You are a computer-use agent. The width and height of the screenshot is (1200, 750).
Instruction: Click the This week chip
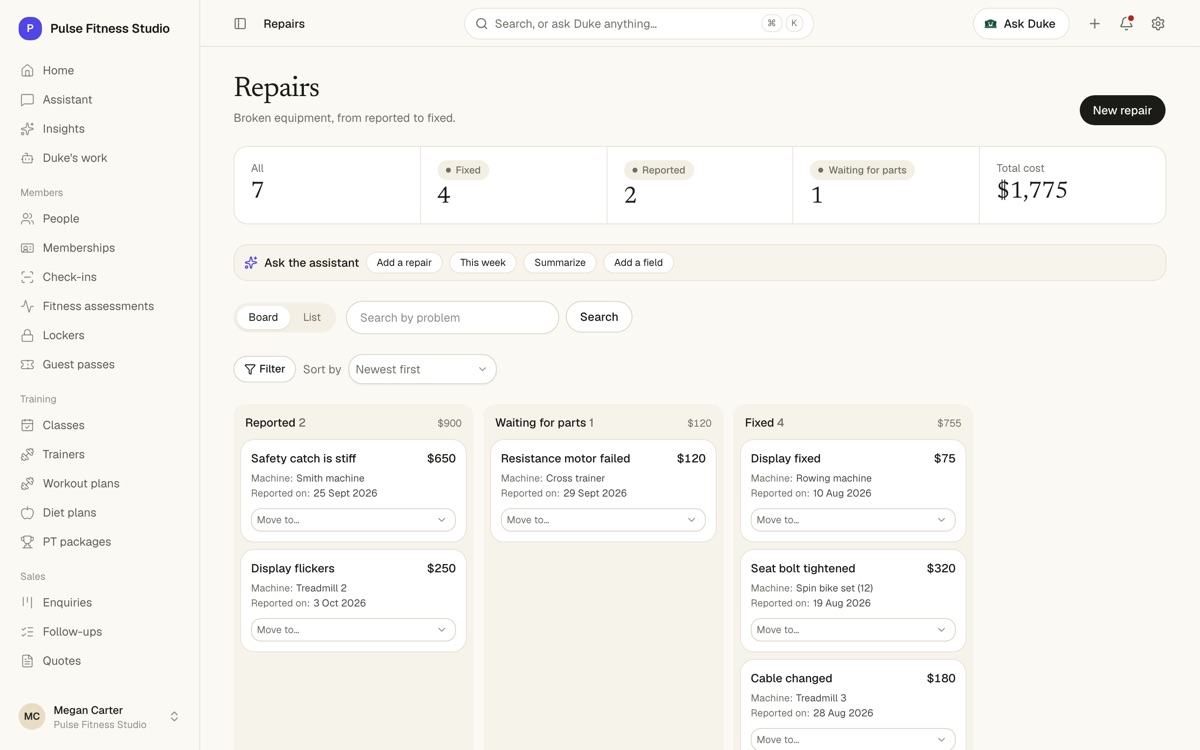(x=483, y=262)
